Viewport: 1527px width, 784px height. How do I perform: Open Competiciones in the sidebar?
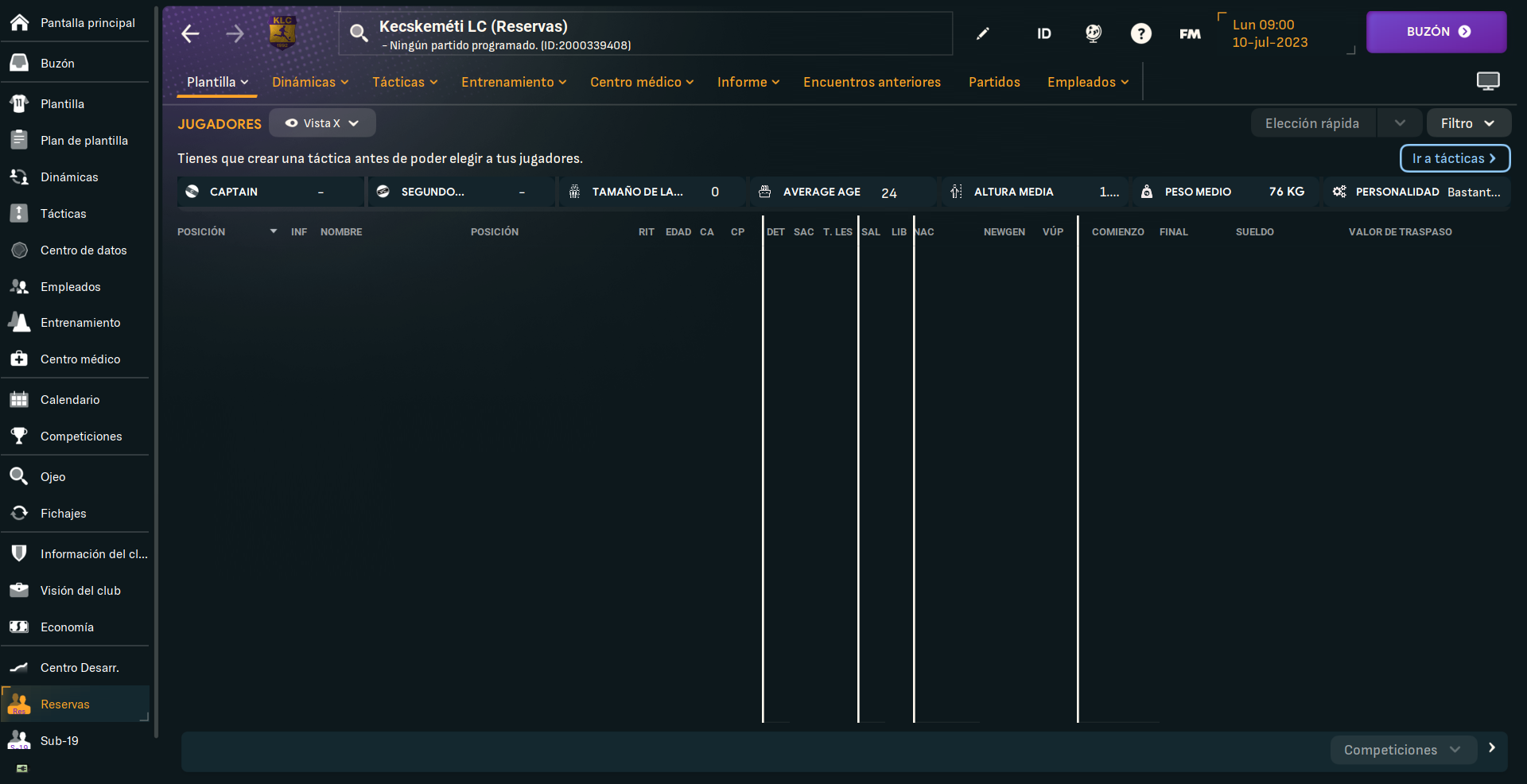(75, 436)
